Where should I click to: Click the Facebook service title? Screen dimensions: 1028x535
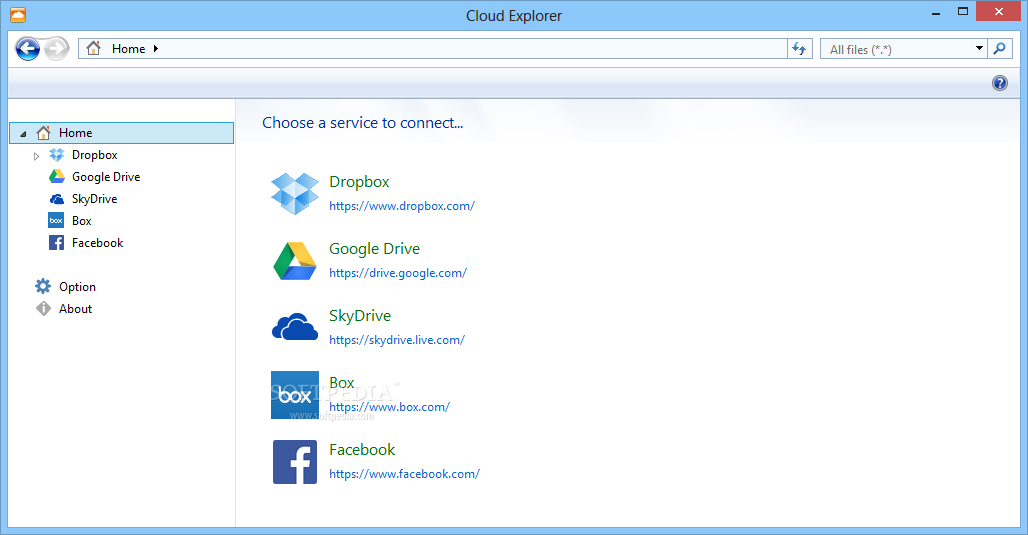(362, 450)
